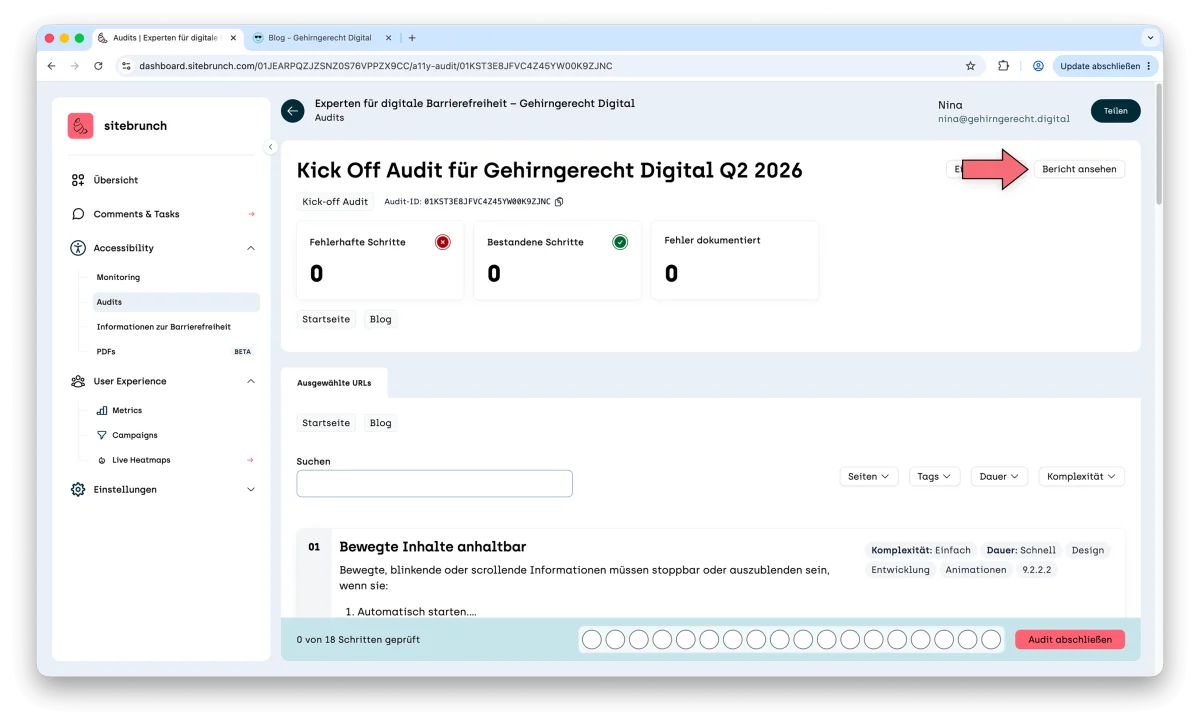Open the menu dots on Update abschließen
Screen dimensions: 1200x725
tap(1149, 66)
